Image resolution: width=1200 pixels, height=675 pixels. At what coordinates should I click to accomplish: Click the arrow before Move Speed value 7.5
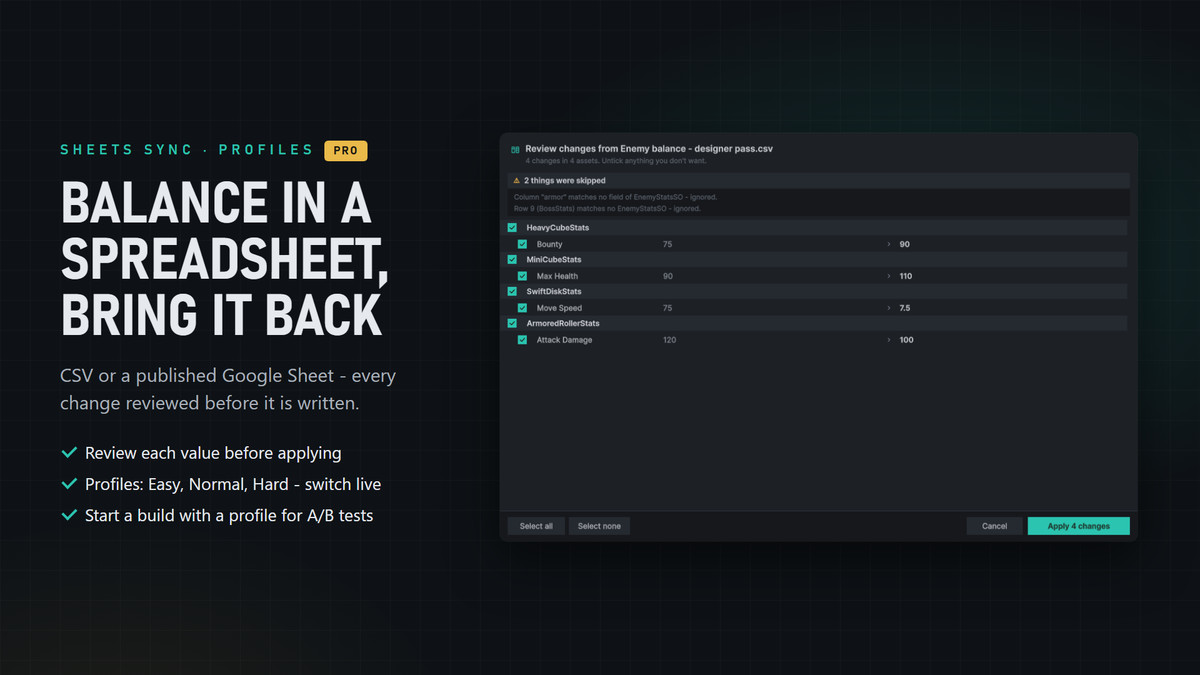(889, 308)
